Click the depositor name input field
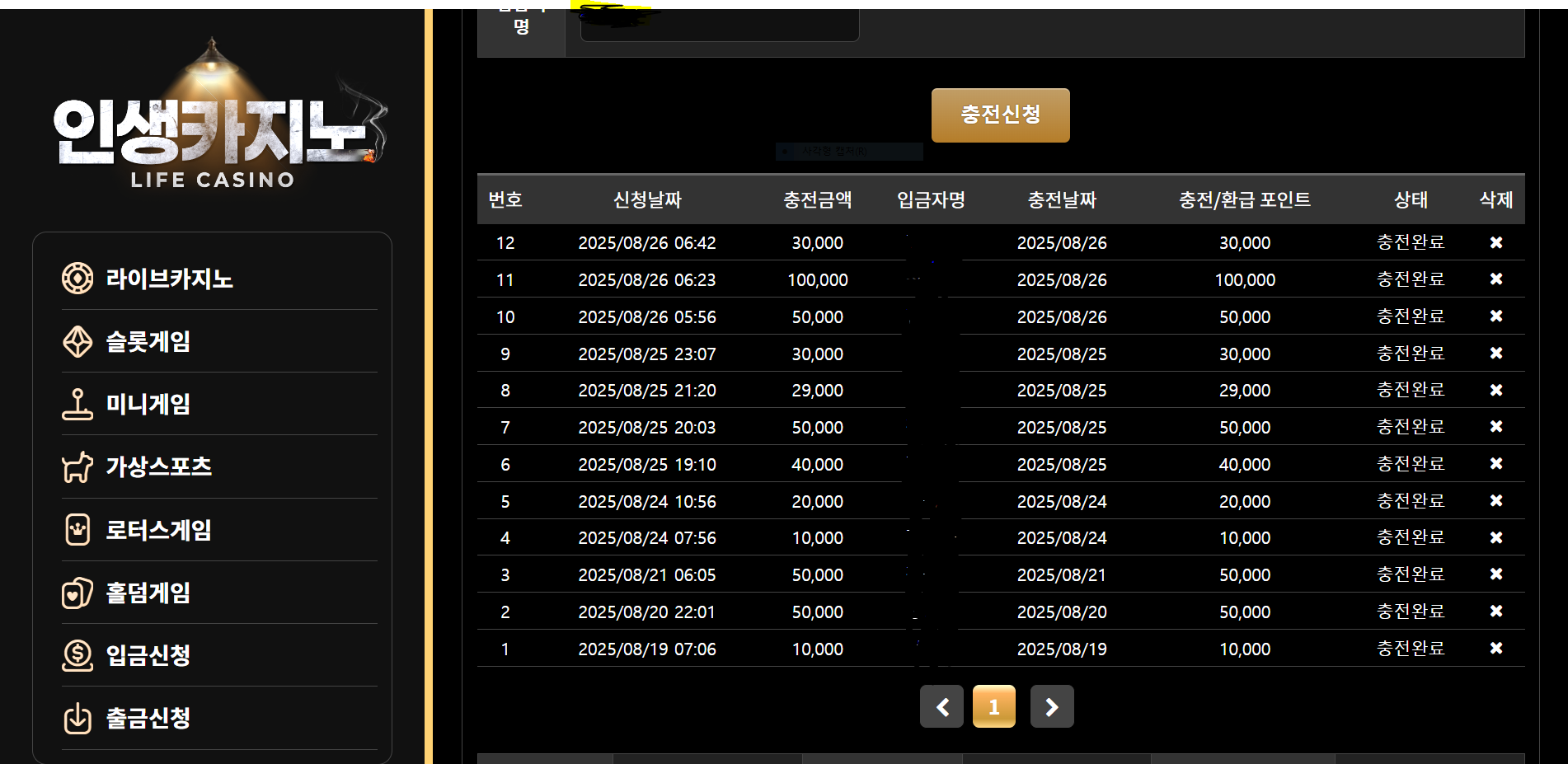The image size is (1568, 764). click(x=719, y=25)
